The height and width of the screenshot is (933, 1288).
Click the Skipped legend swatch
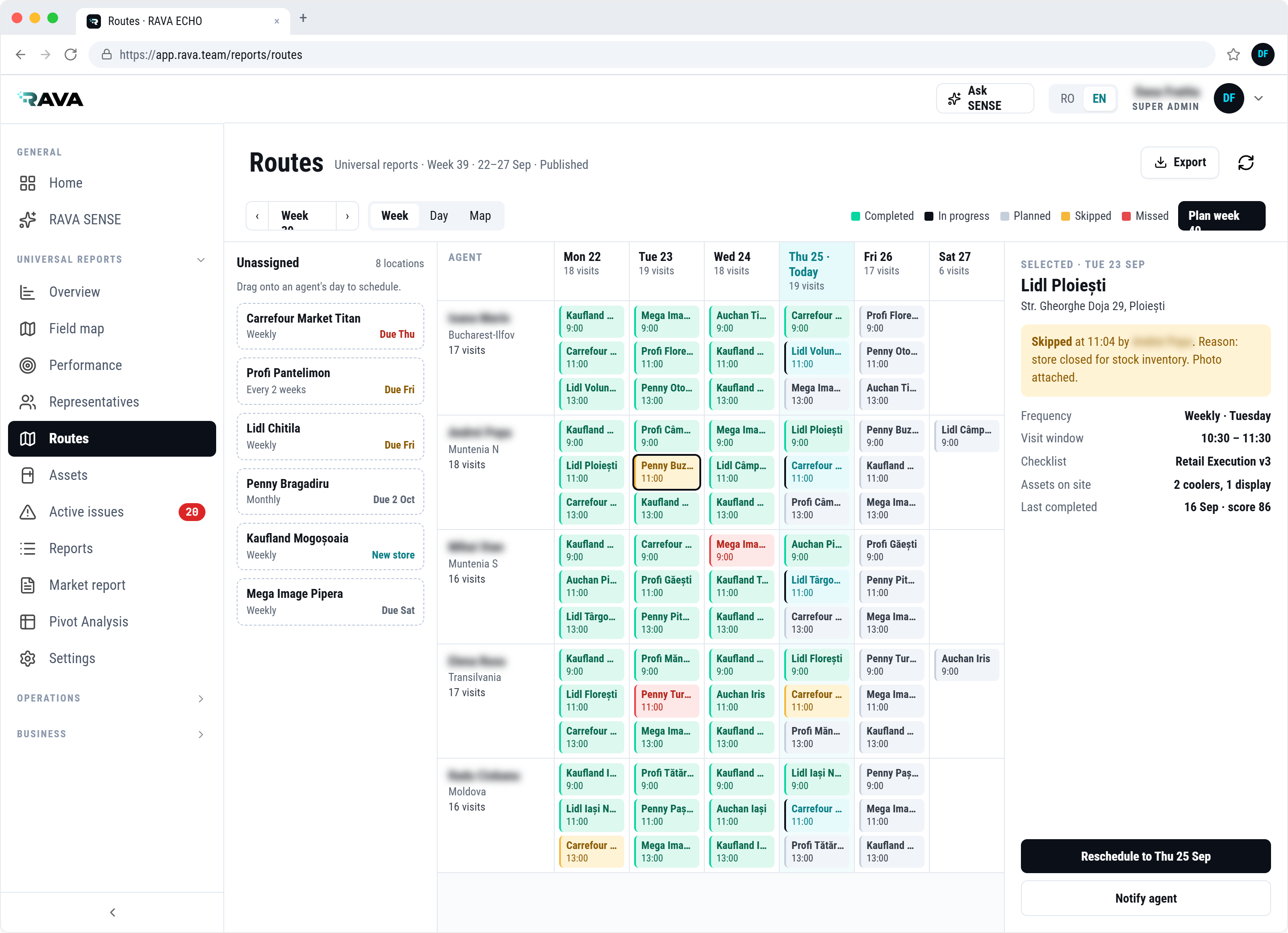pyautogui.click(x=1066, y=216)
